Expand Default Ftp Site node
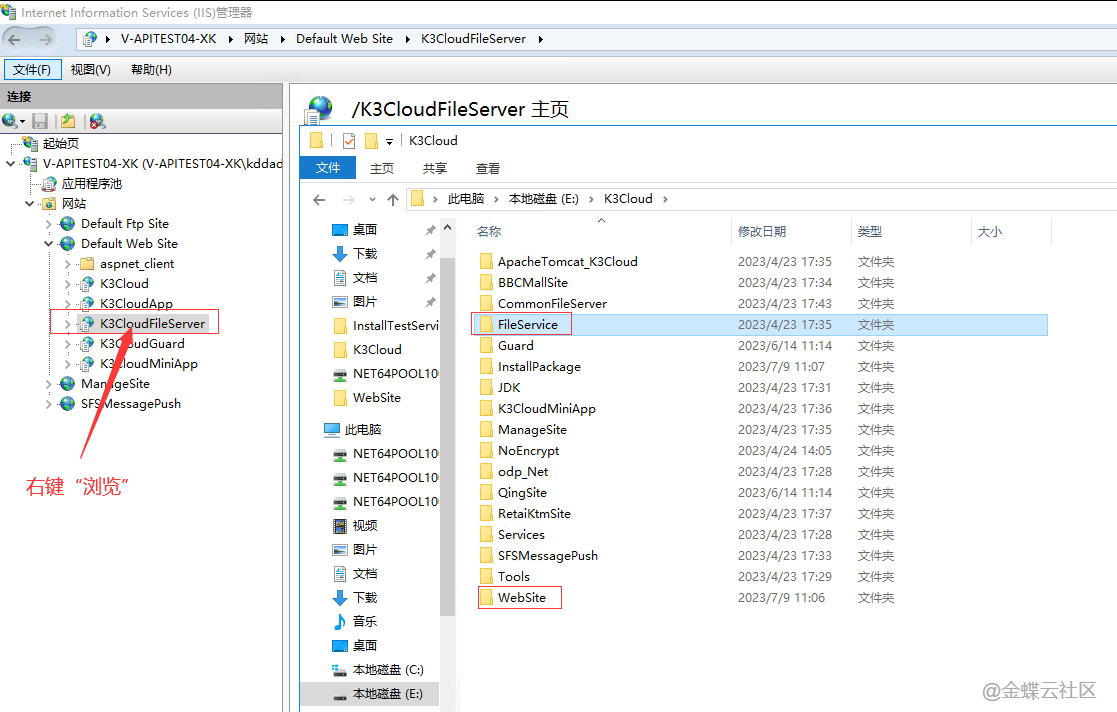The image size is (1117, 712). coord(48,224)
